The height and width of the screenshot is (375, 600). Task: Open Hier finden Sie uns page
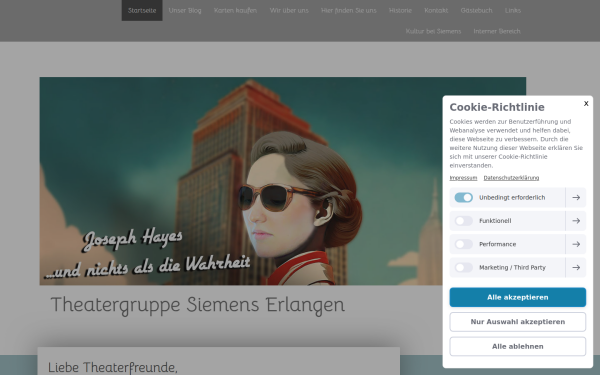[x=349, y=10]
